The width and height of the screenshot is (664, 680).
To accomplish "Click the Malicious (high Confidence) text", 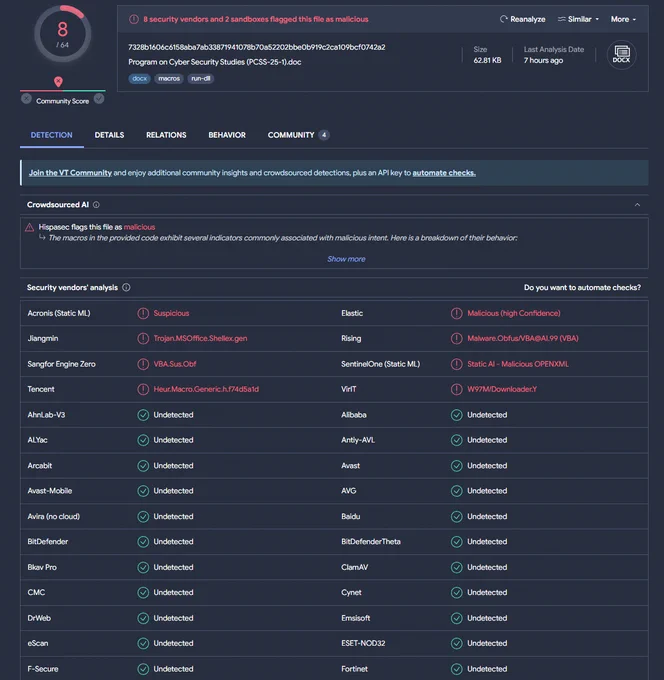I will tap(514, 313).
